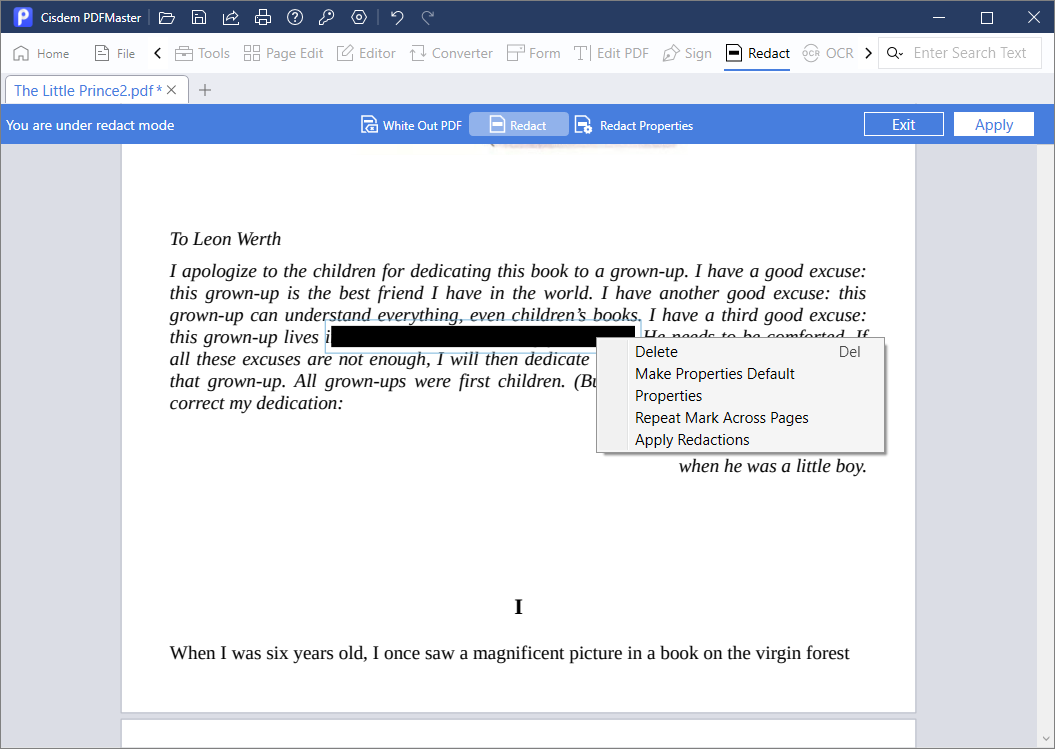Click 'when he was a little boy.' text

(772, 466)
